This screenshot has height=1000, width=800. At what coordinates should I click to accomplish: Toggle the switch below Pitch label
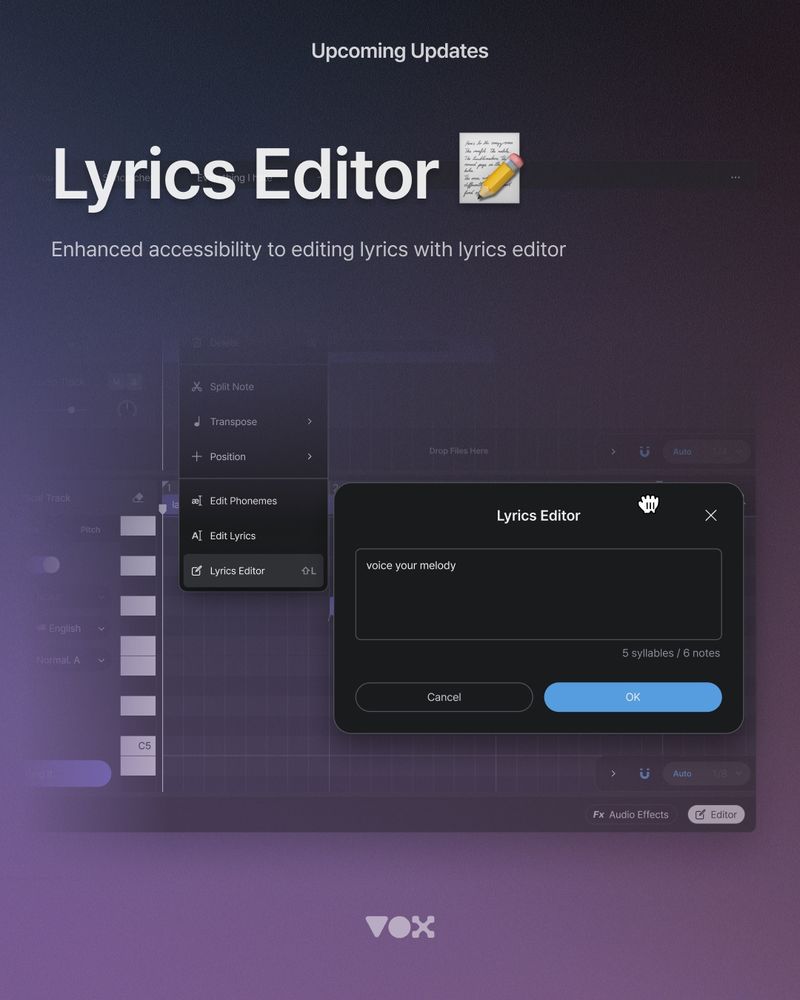[45, 564]
